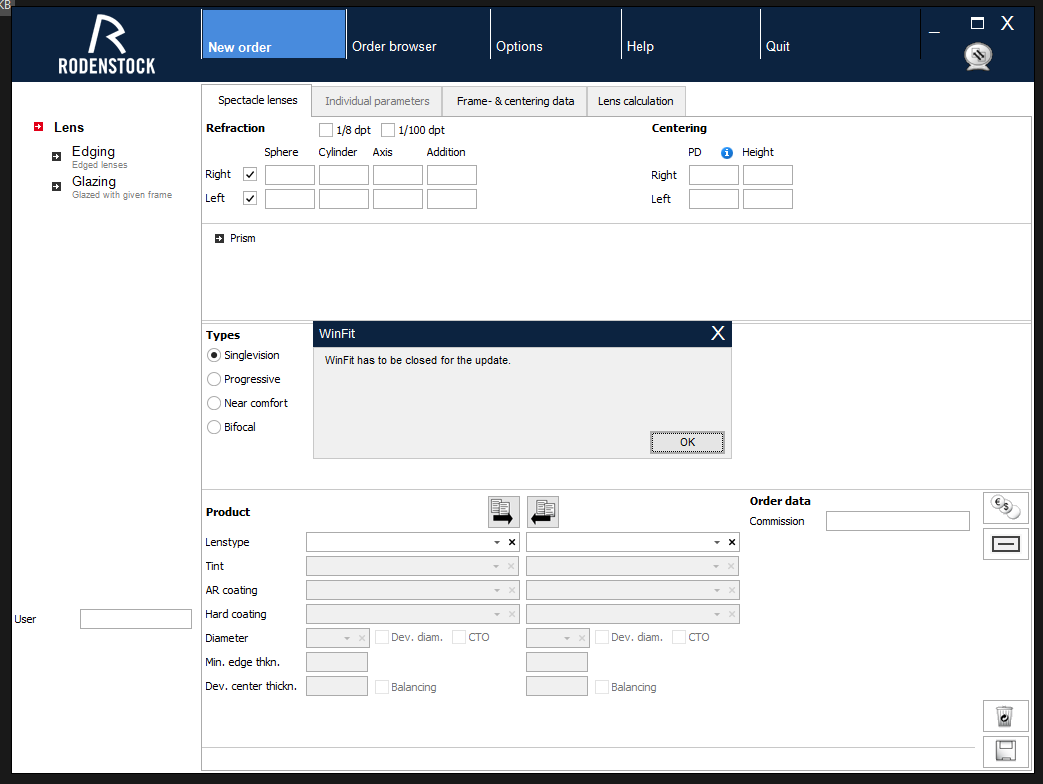Image resolution: width=1043 pixels, height=784 pixels.
Task: Switch to Frame- & centering data tab
Action: click(x=515, y=101)
